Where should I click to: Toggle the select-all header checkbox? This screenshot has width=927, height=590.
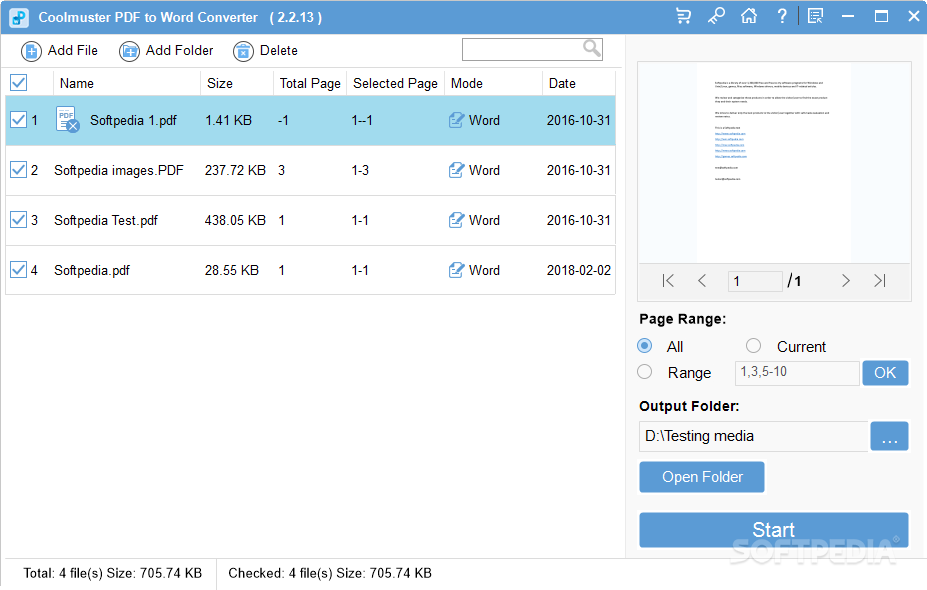[x=18, y=83]
